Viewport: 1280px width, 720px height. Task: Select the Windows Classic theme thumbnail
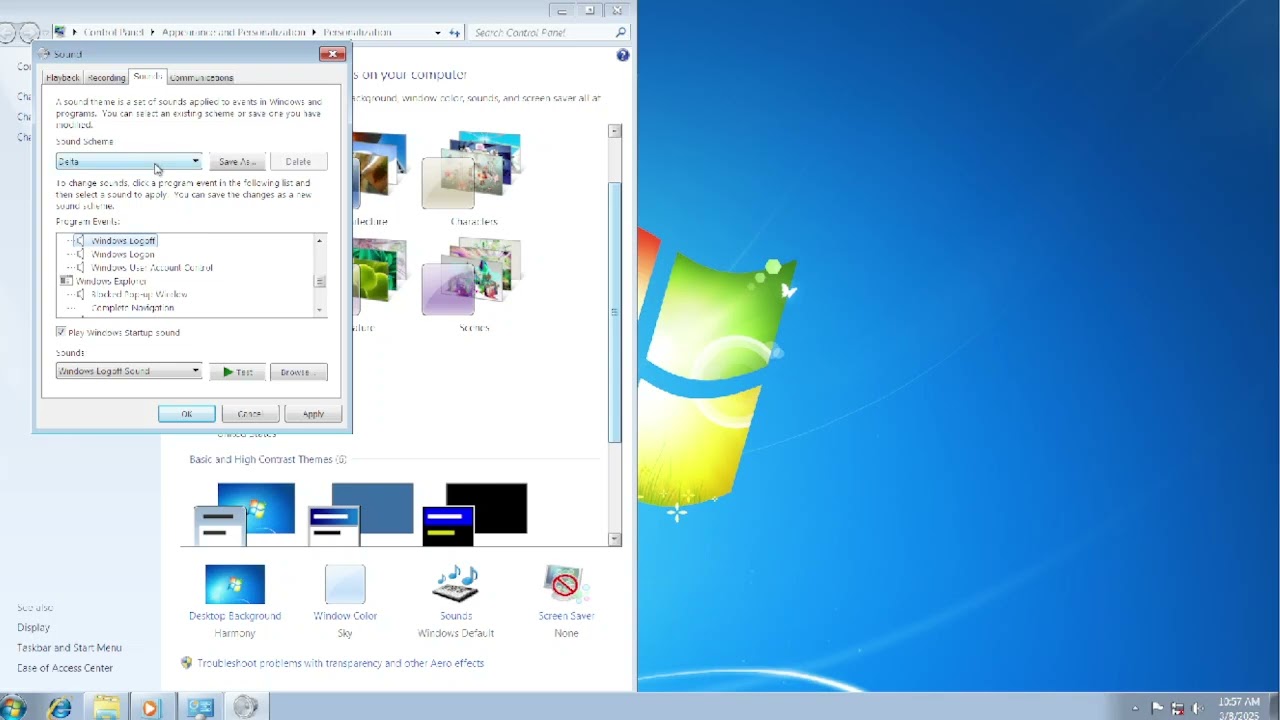[x=360, y=513]
